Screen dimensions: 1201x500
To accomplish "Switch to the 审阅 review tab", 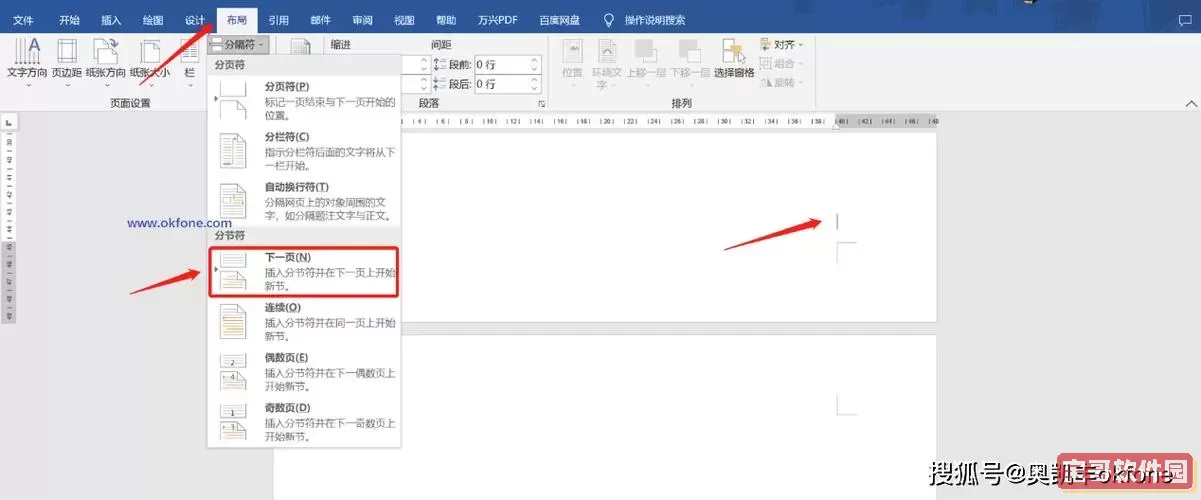I will coord(363,20).
